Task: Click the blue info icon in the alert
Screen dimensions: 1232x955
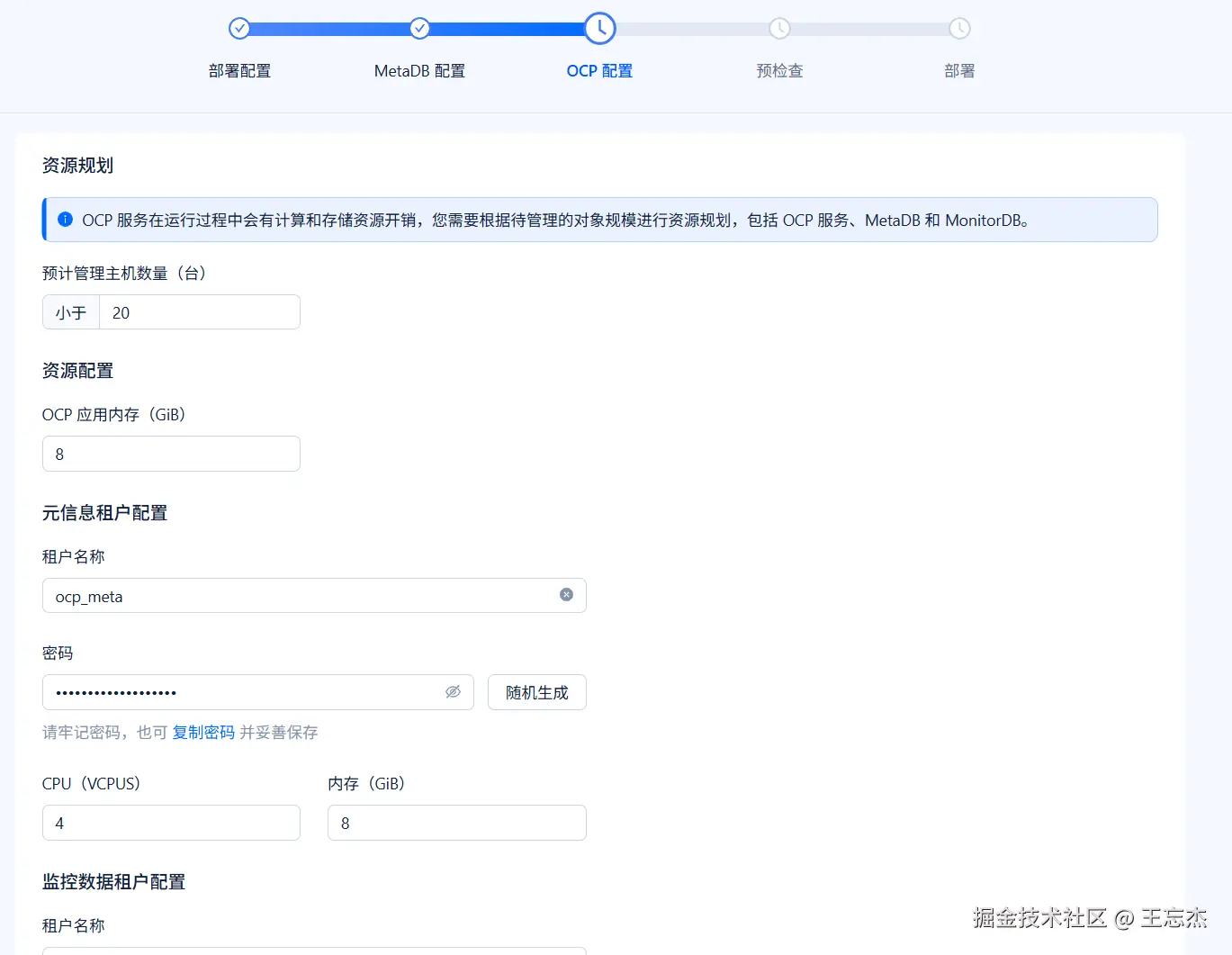Action: [65, 220]
